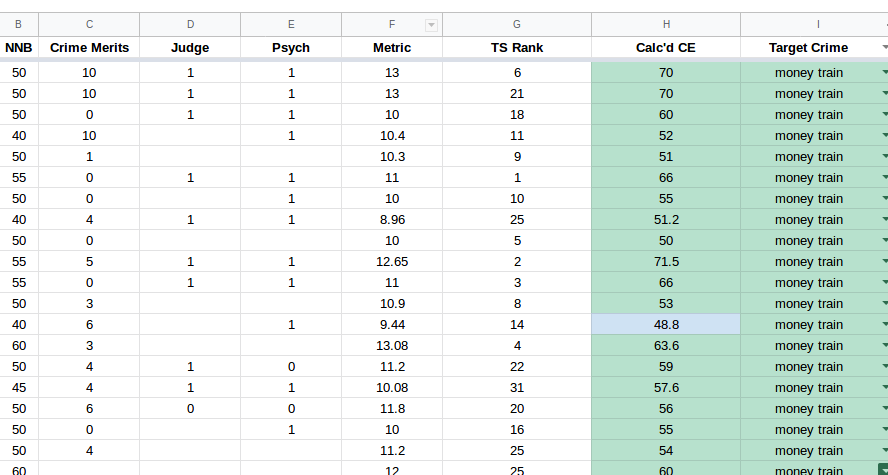Select the Metric cell showing 11.8

pos(392,409)
